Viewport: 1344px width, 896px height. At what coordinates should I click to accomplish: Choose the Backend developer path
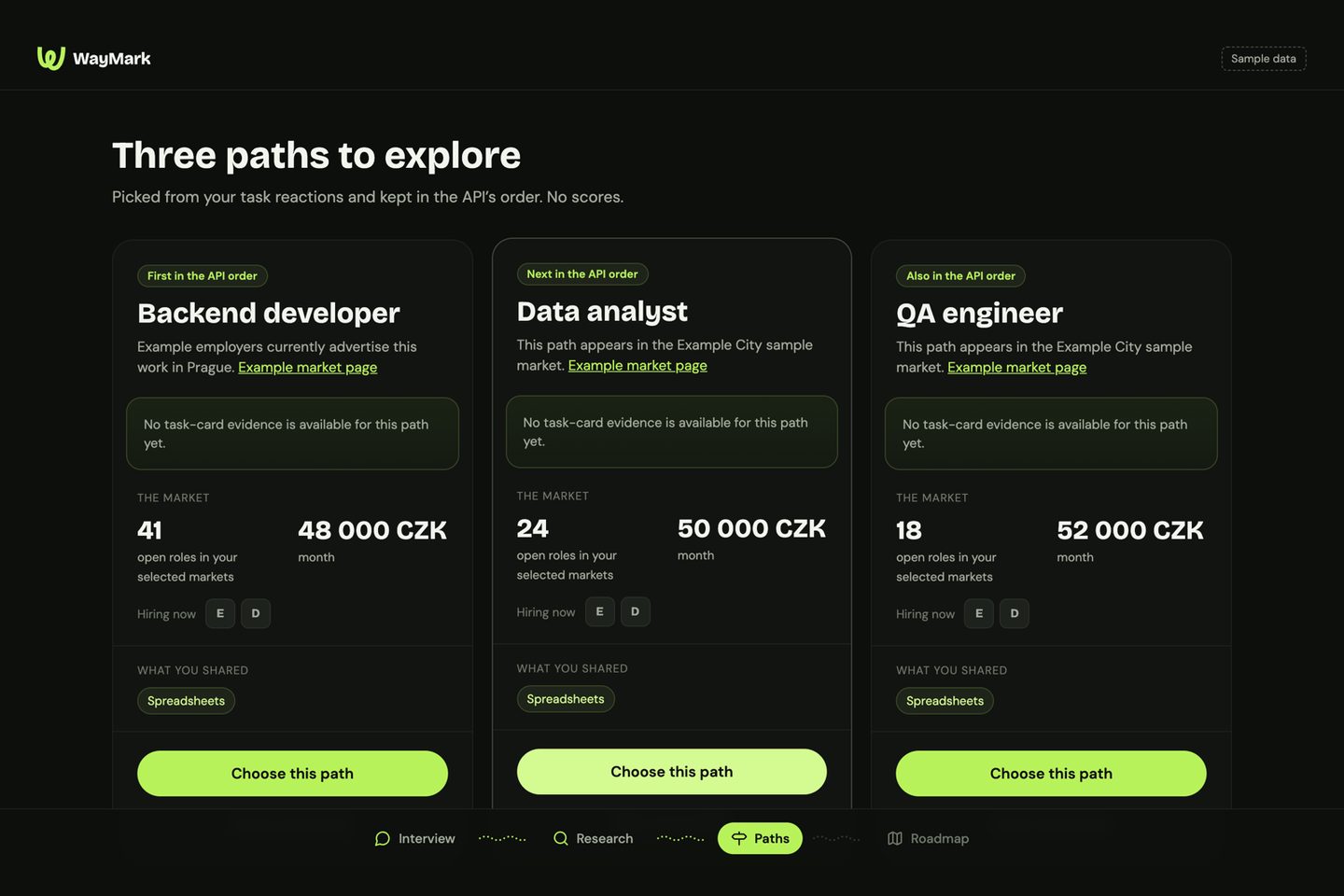[292, 773]
